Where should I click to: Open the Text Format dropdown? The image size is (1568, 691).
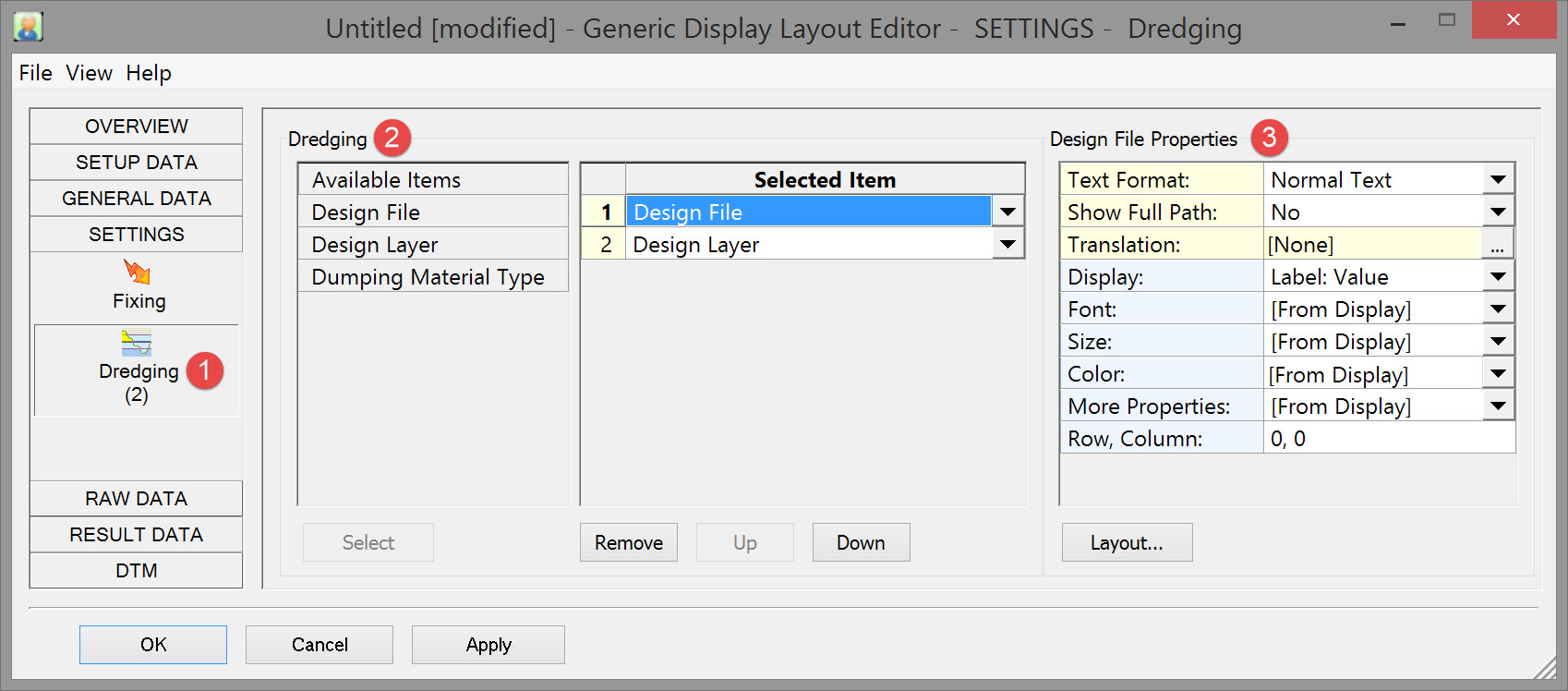coord(1498,179)
